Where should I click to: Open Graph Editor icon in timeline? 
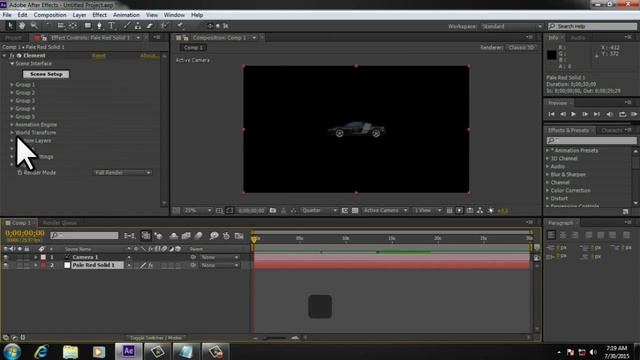(x=239, y=236)
